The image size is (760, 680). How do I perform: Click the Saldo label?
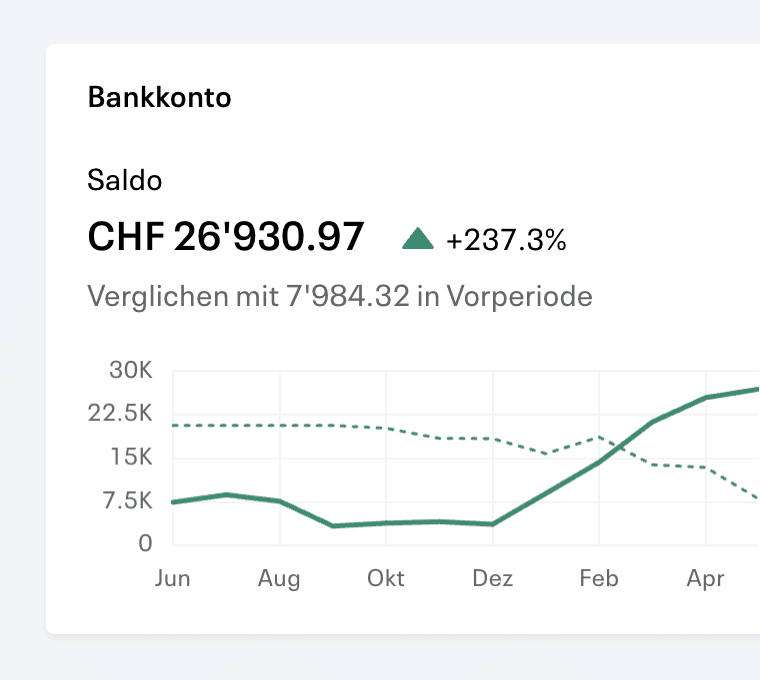click(125, 180)
